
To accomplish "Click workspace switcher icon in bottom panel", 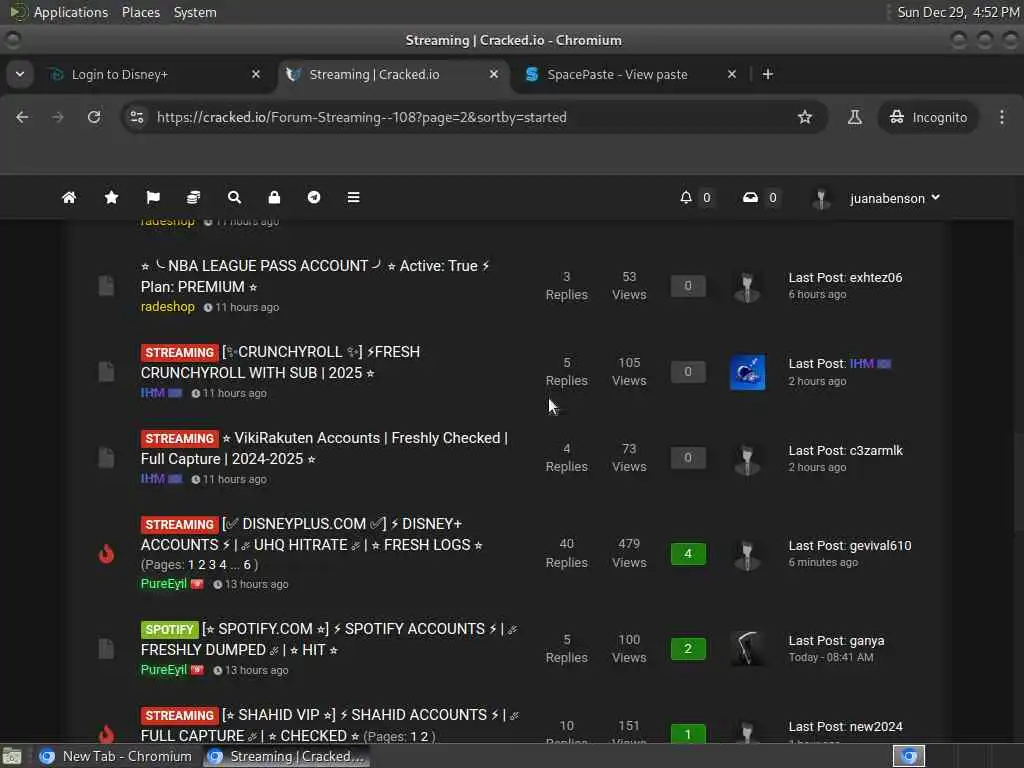I will point(908,756).
